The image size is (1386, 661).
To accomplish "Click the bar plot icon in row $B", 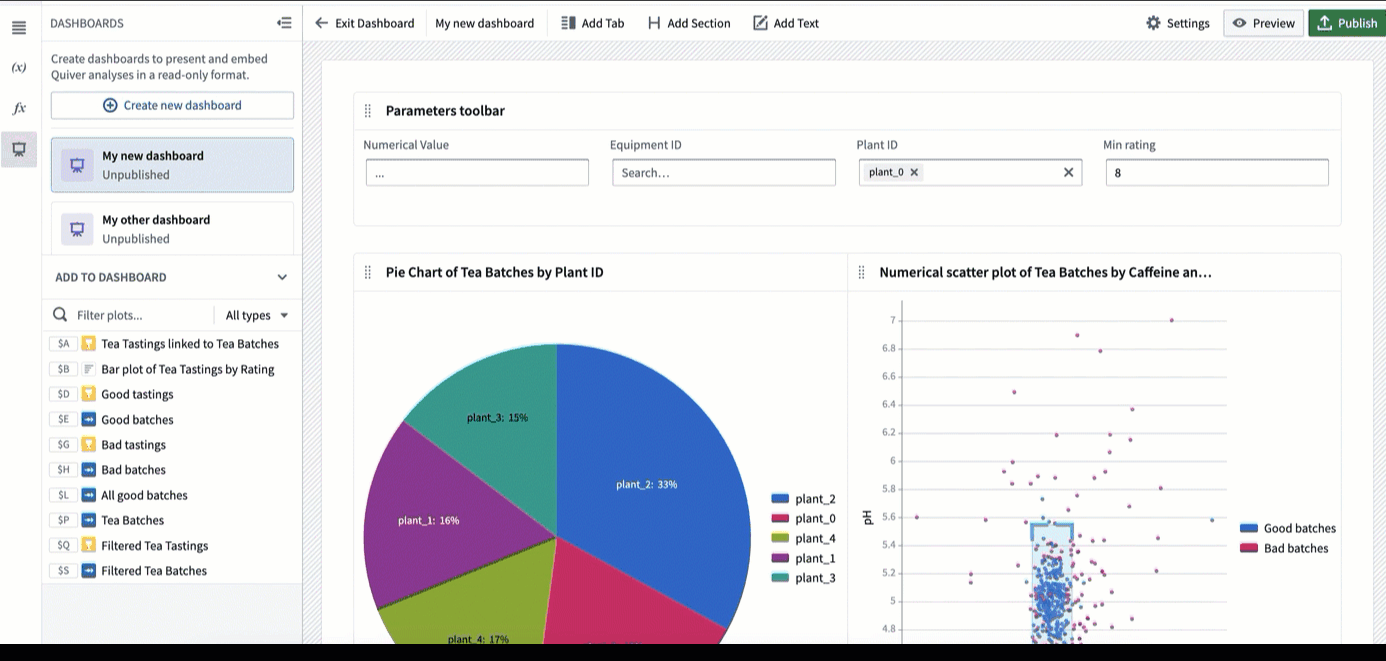I will [88, 369].
